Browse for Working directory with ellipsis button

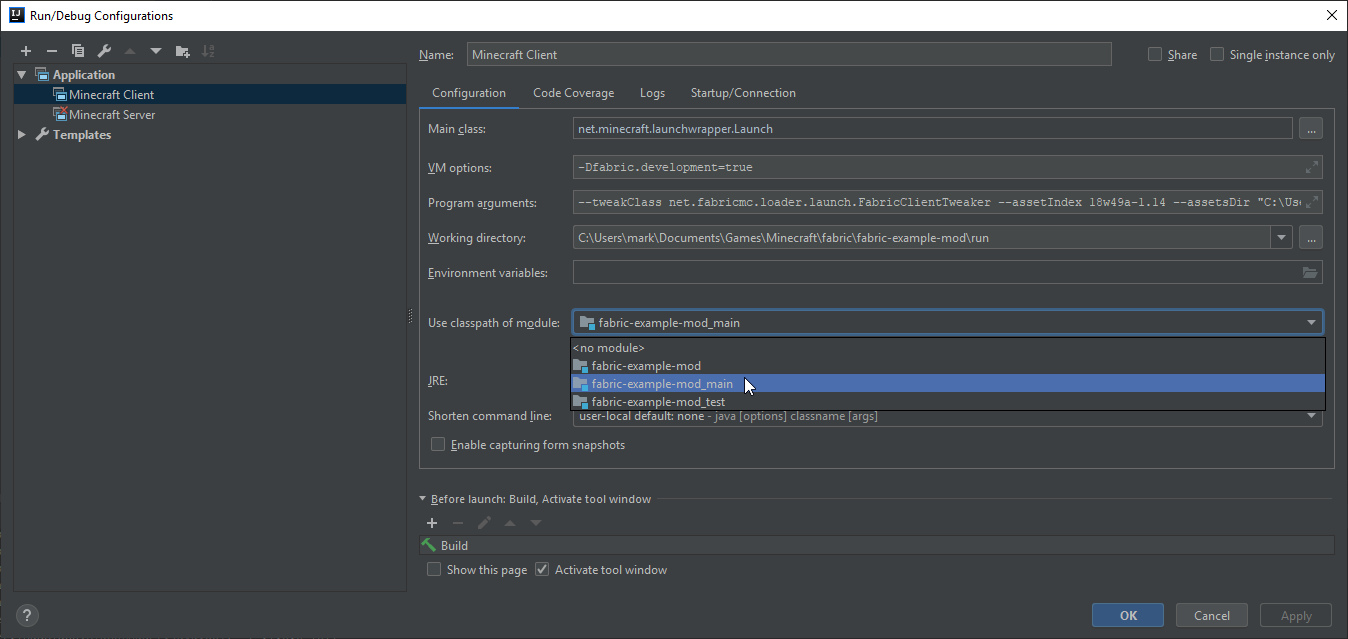pyautogui.click(x=1310, y=238)
